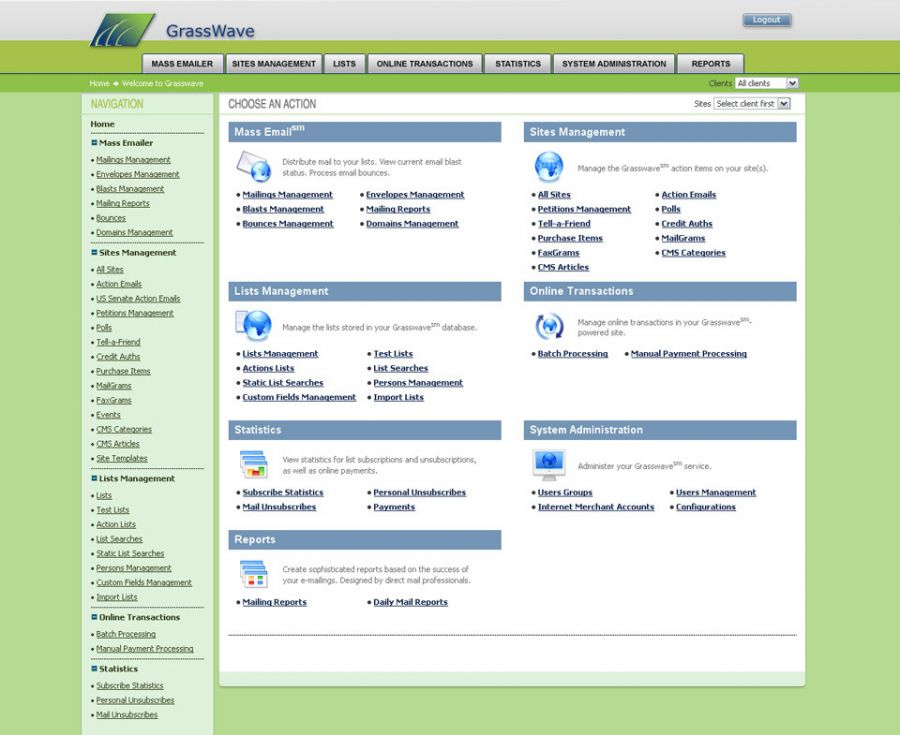900x735 pixels.
Task: Click the Statistics stacked charts icon
Action: (x=254, y=464)
